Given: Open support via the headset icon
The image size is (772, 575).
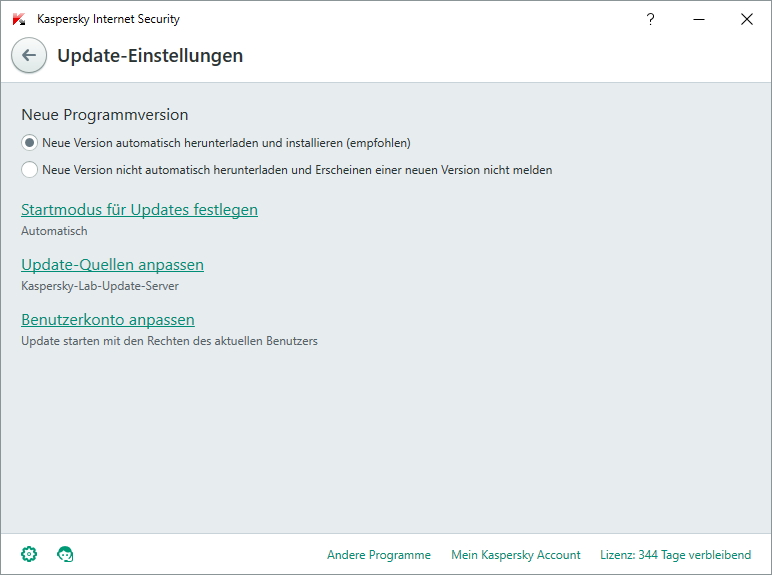Looking at the screenshot, I should (65, 554).
